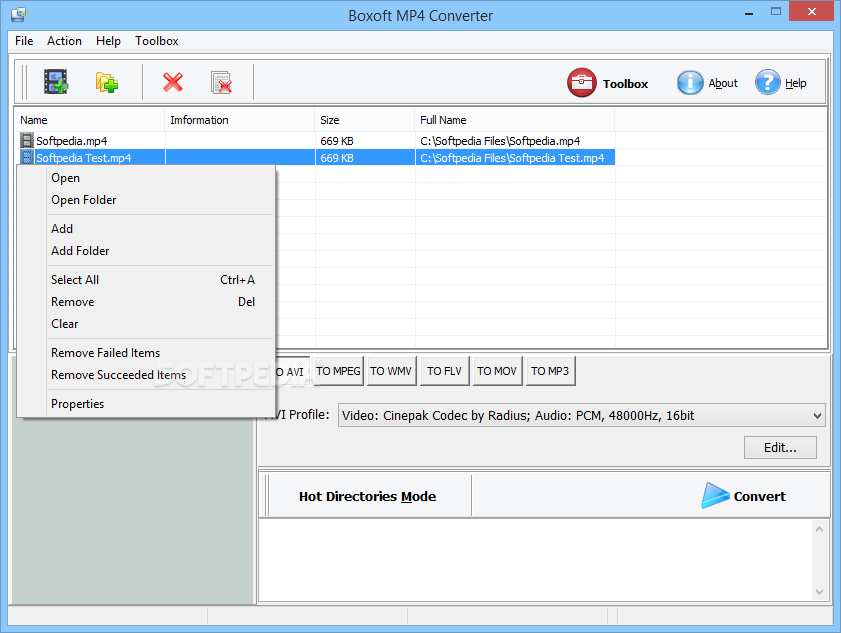This screenshot has width=841, height=633.
Task: Close the Boxoft MP4 Converter window
Action: (812, 12)
